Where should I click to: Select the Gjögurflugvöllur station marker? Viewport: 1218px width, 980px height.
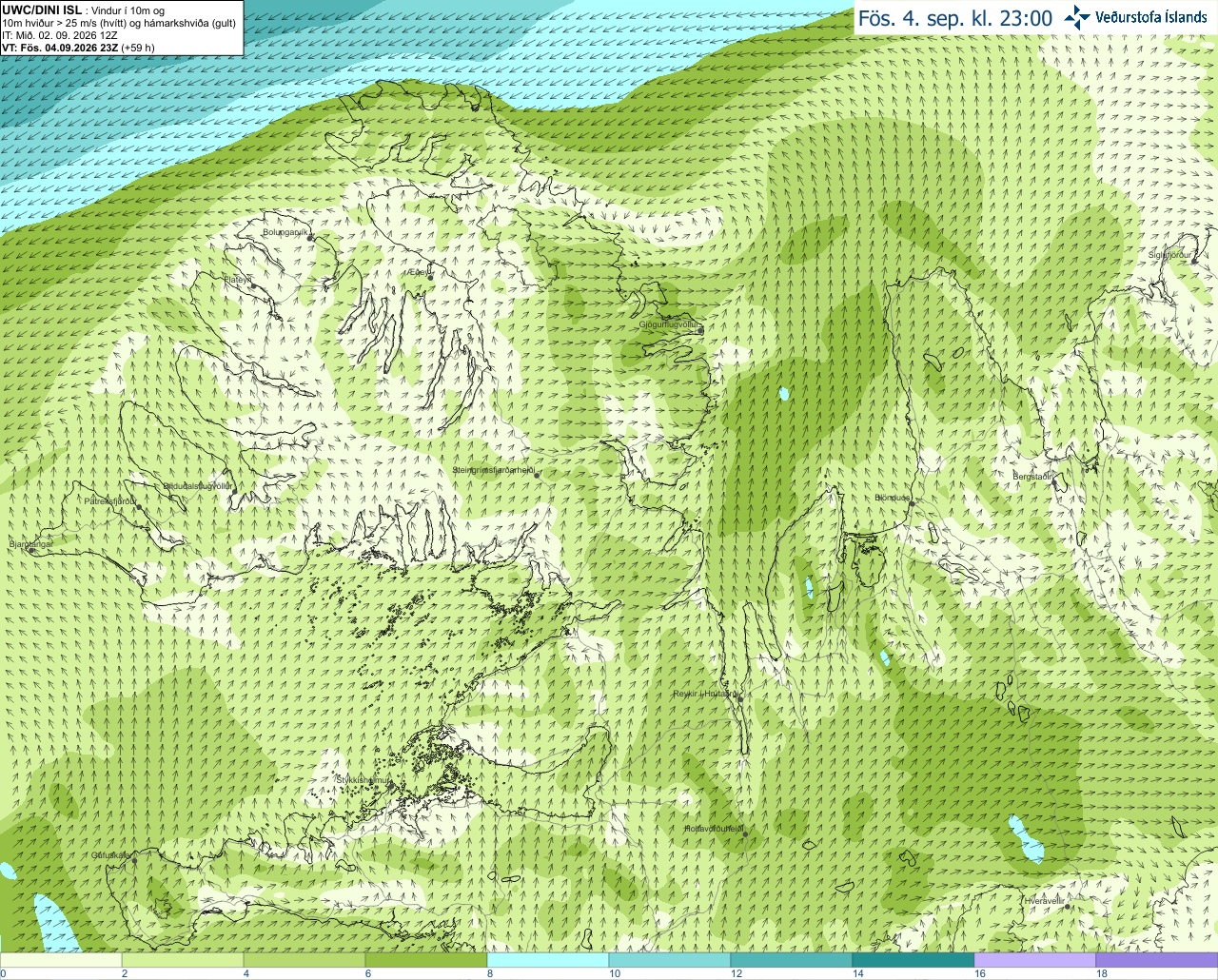tap(700, 331)
